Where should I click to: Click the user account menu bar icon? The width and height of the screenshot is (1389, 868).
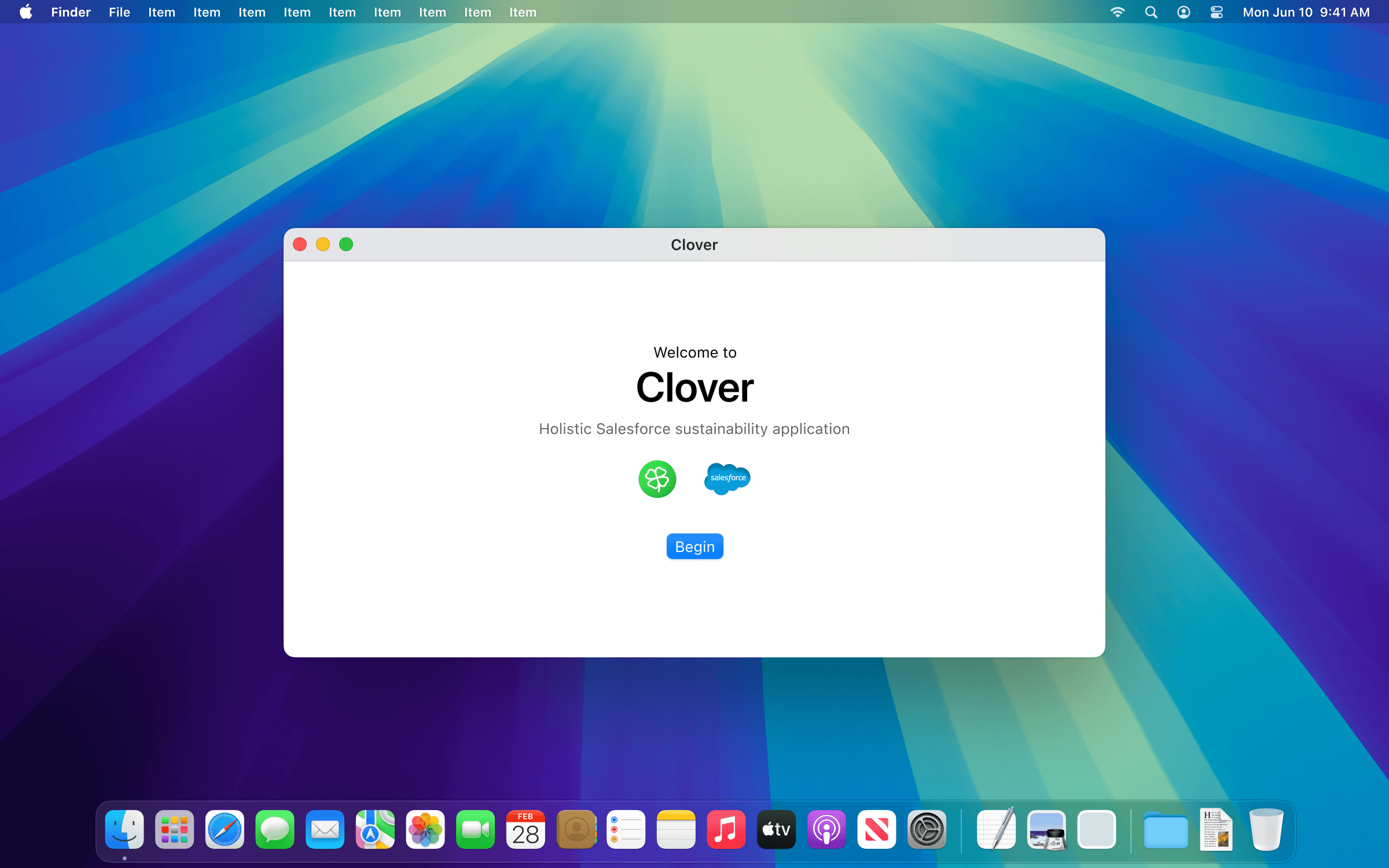pyautogui.click(x=1184, y=12)
